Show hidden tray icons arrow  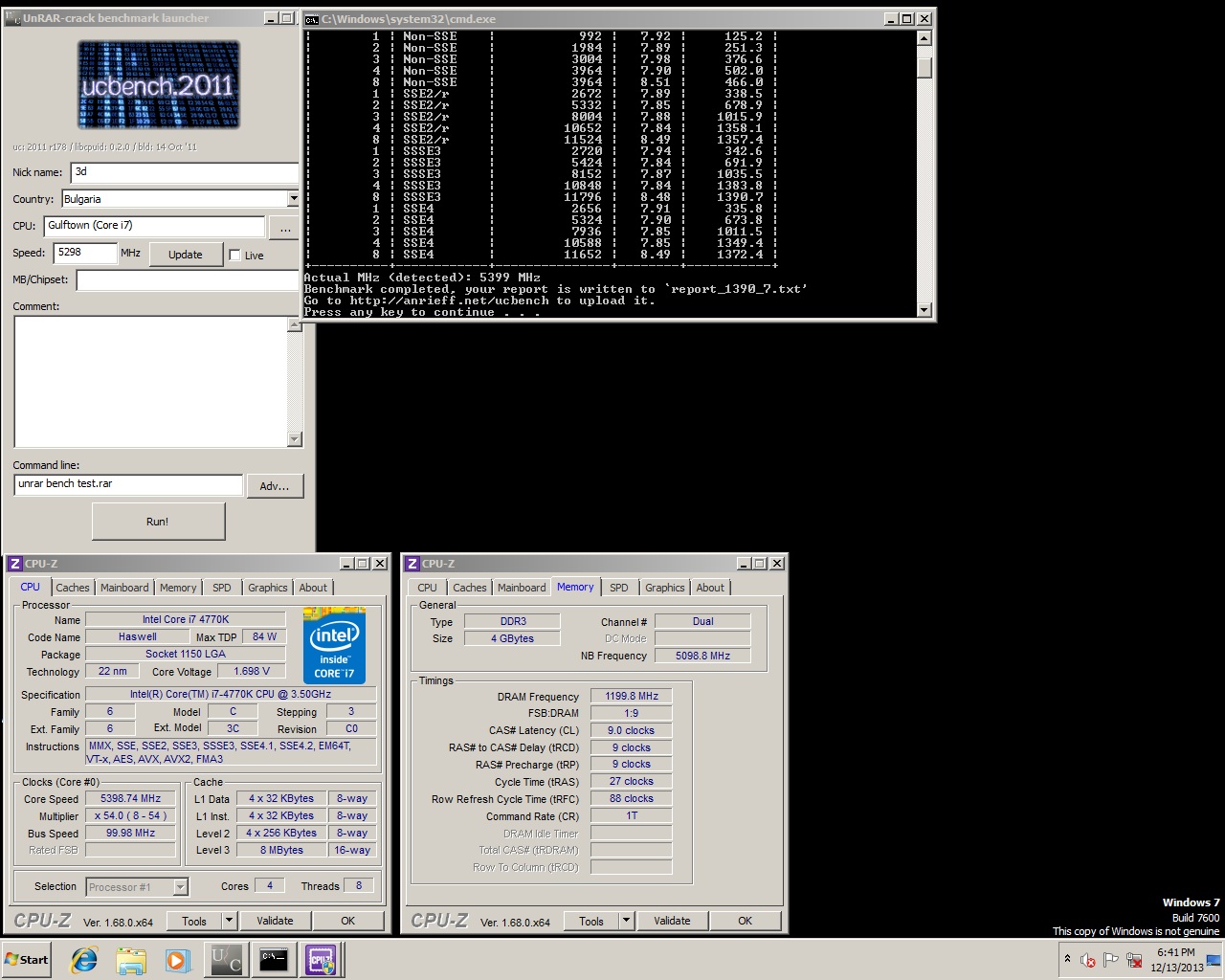click(x=1067, y=959)
